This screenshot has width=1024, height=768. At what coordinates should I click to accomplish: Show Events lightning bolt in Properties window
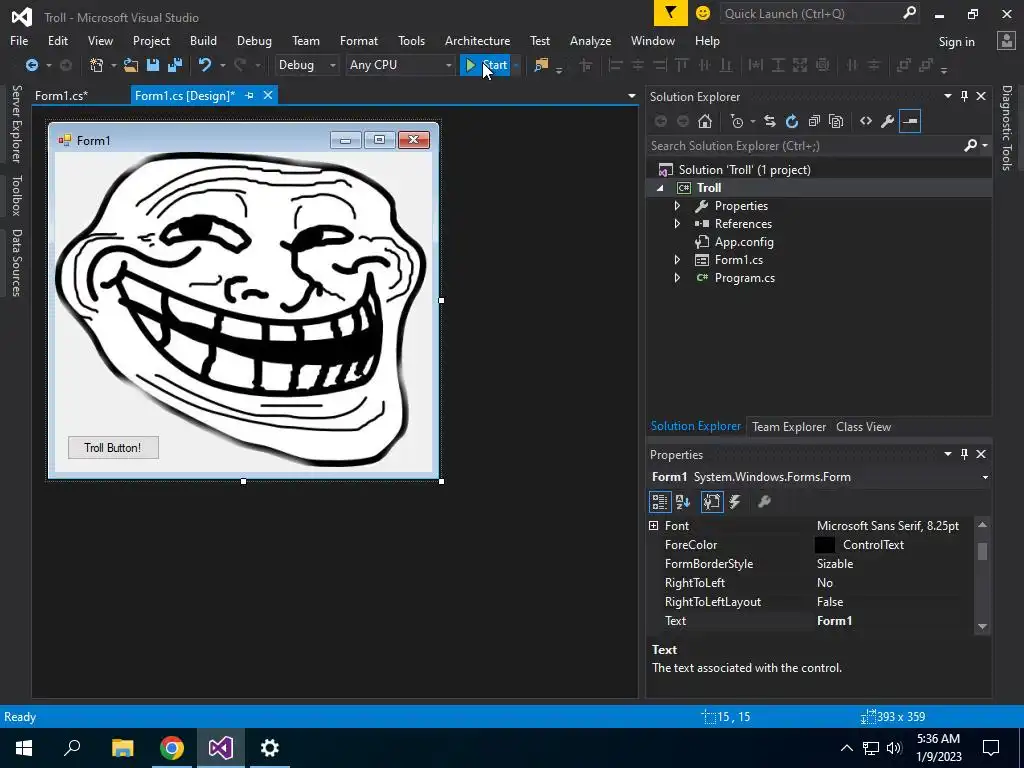pyautogui.click(x=735, y=502)
